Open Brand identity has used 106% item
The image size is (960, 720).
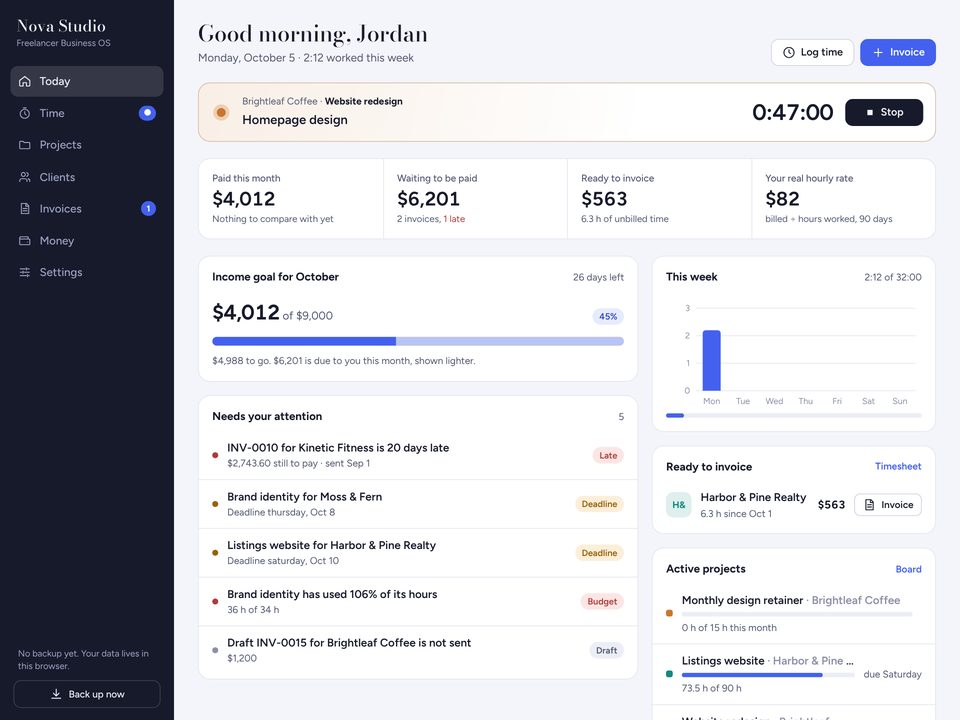tap(418, 601)
